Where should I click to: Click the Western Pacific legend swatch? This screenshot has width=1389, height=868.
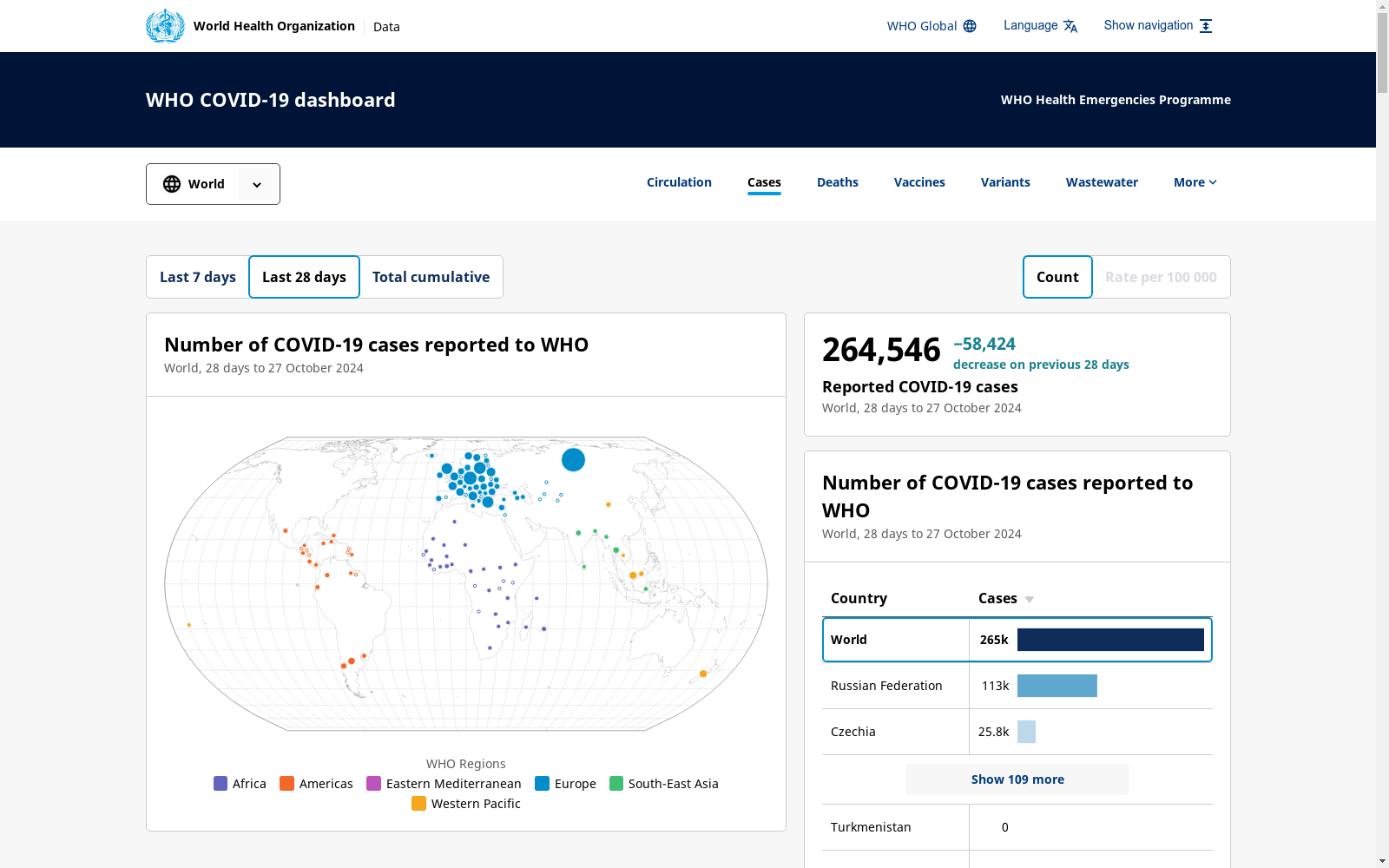pyautogui.click(x=418, y=804)
